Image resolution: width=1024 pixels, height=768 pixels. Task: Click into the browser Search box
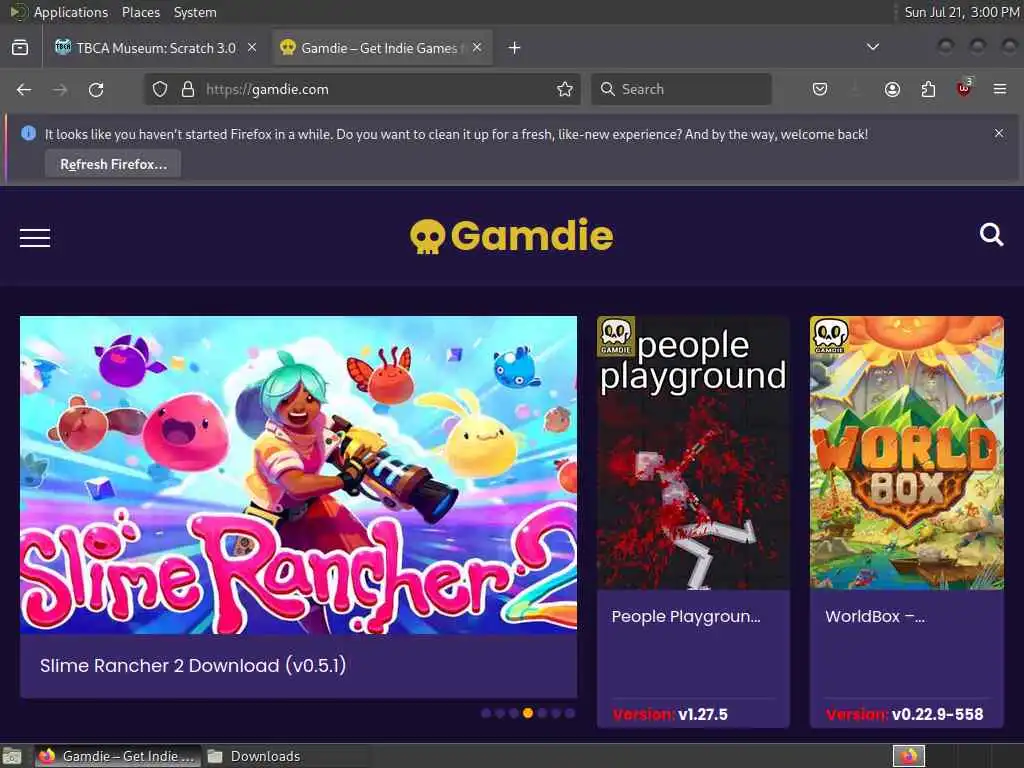click(x=681, y=89)
